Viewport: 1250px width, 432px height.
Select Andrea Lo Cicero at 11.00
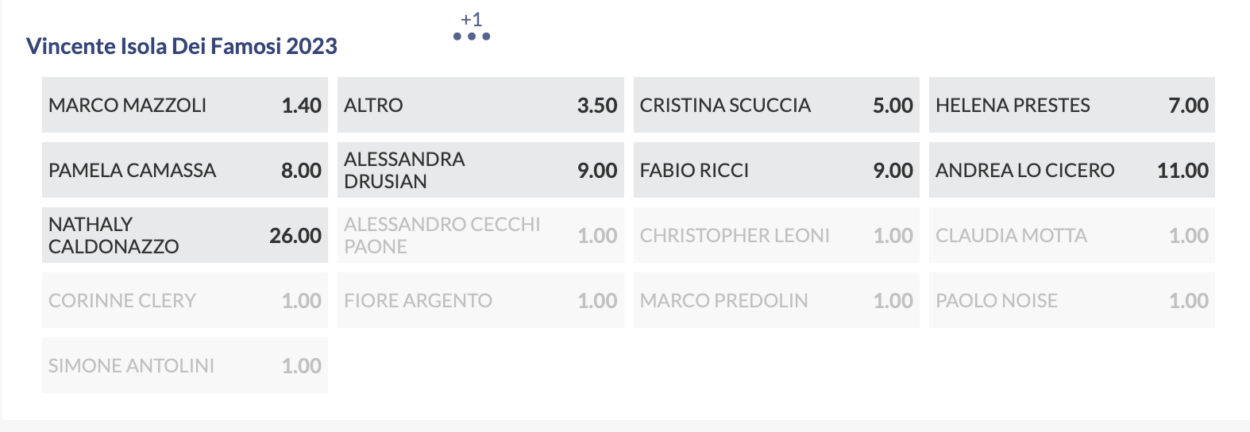pos(1072,170)
